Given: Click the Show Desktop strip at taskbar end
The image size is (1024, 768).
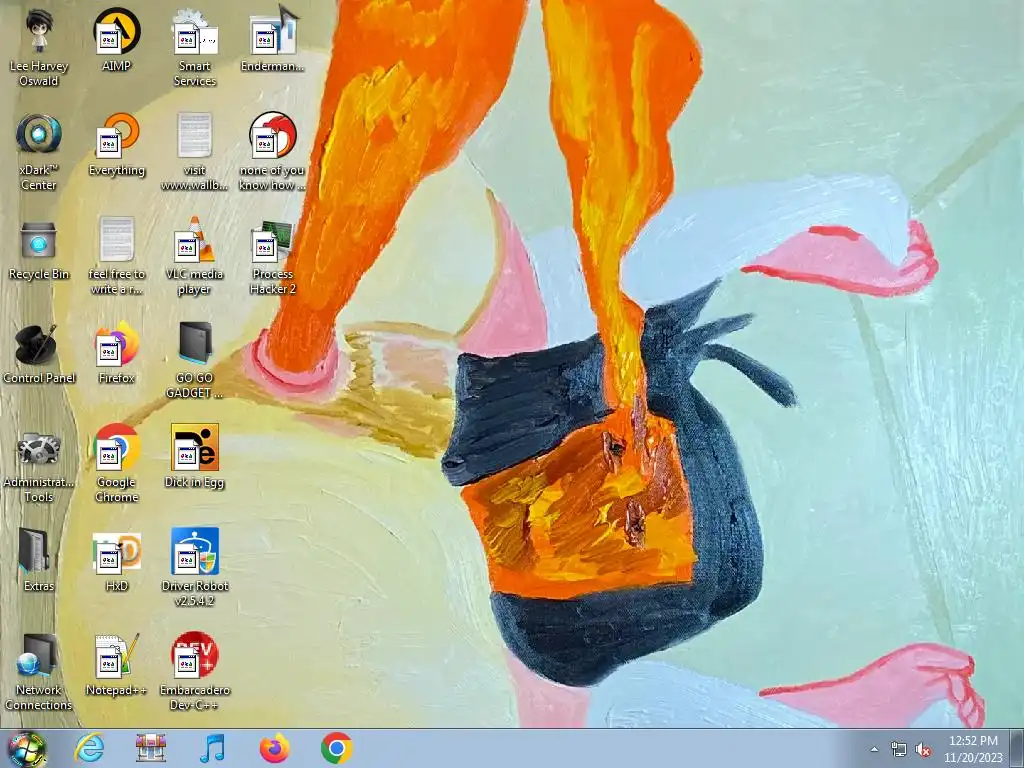Looking at the screenshot, I should pyautogui.click(x=1017, y=748).
